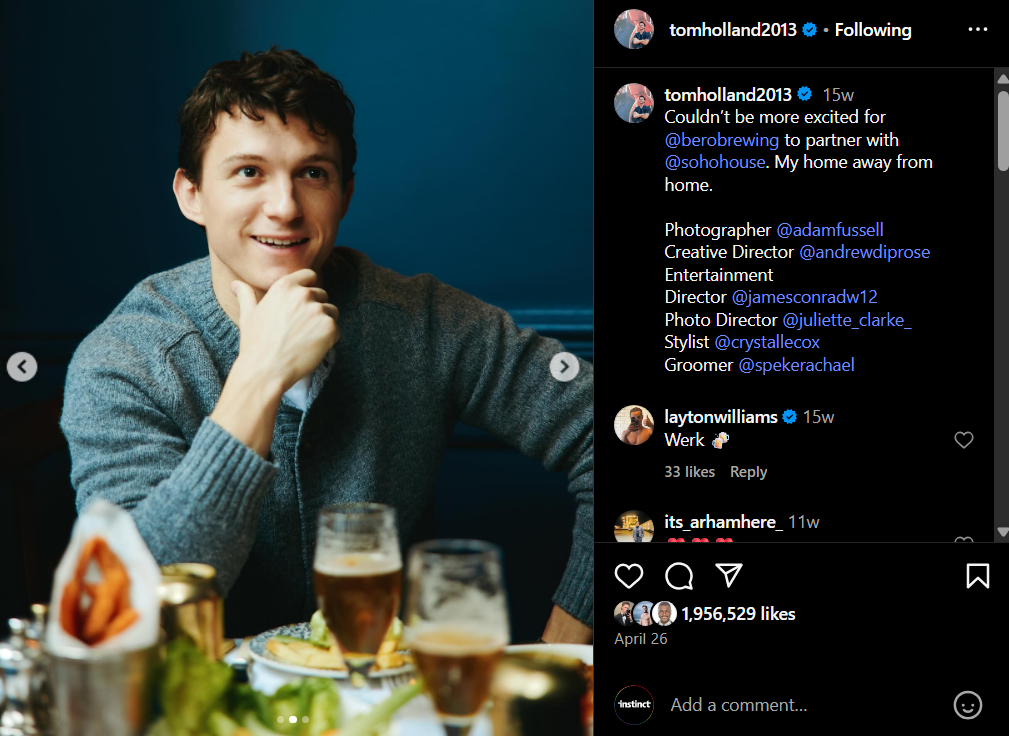Open tomholland2013's profile picture in the header
This screenshot has width=1009, height=736.
click(633, 29)
